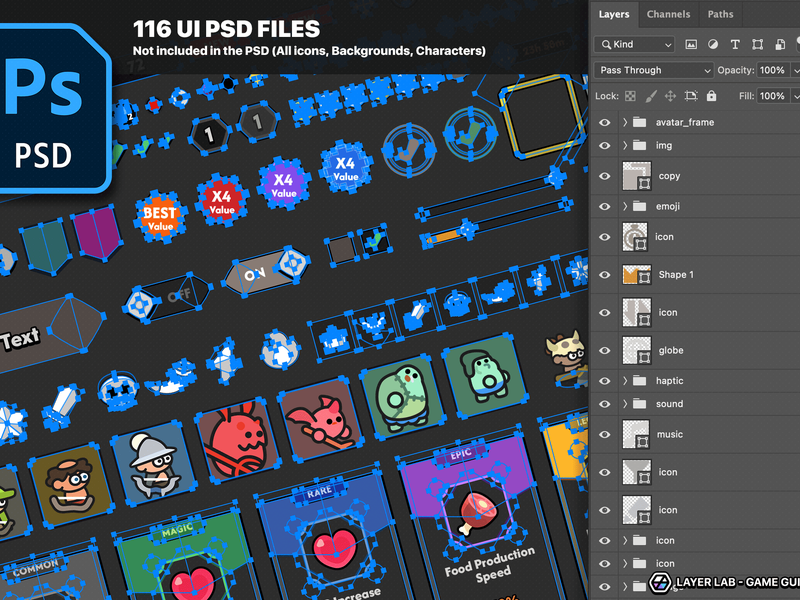
Task: Select the layer name "Shape 1"
Action: pyautogui.click(x=676, y=274)
